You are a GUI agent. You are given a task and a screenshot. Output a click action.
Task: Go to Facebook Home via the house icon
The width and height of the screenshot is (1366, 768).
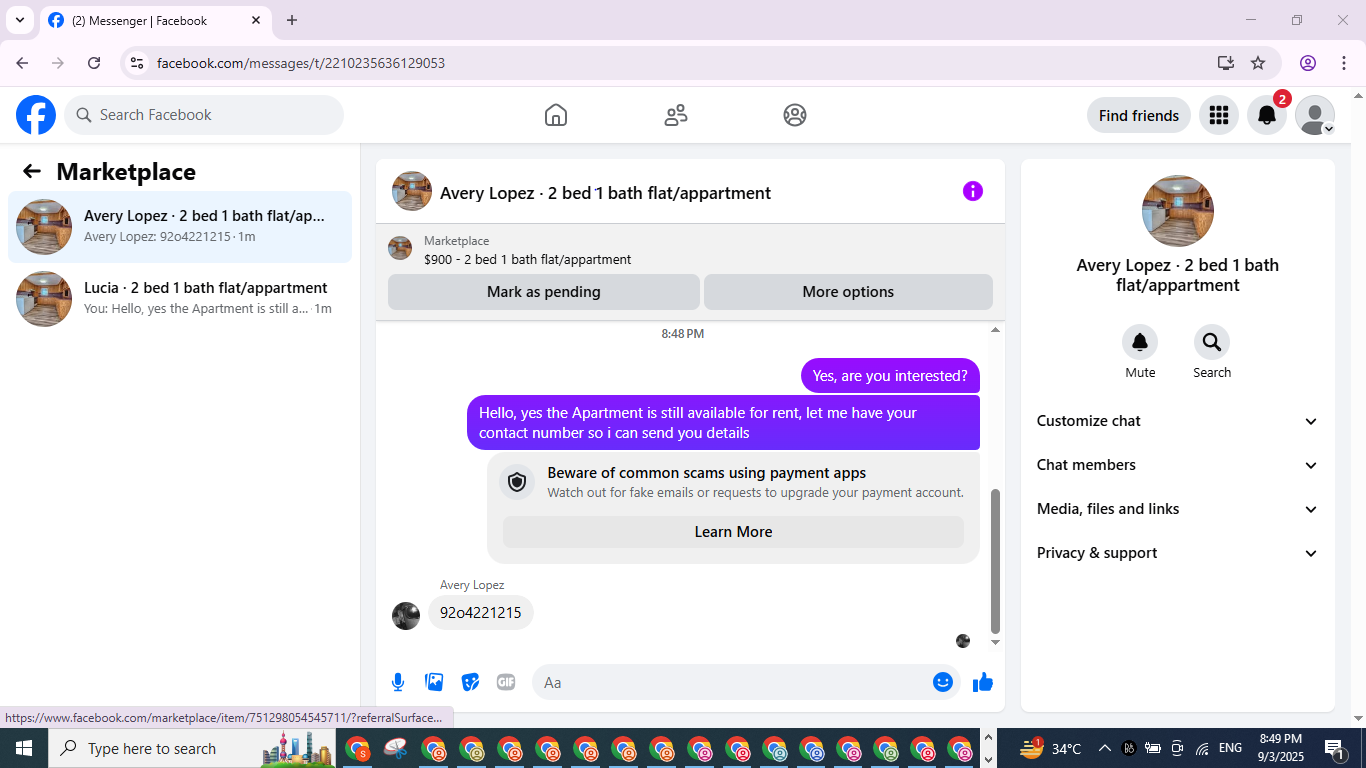tap(556, 115)
